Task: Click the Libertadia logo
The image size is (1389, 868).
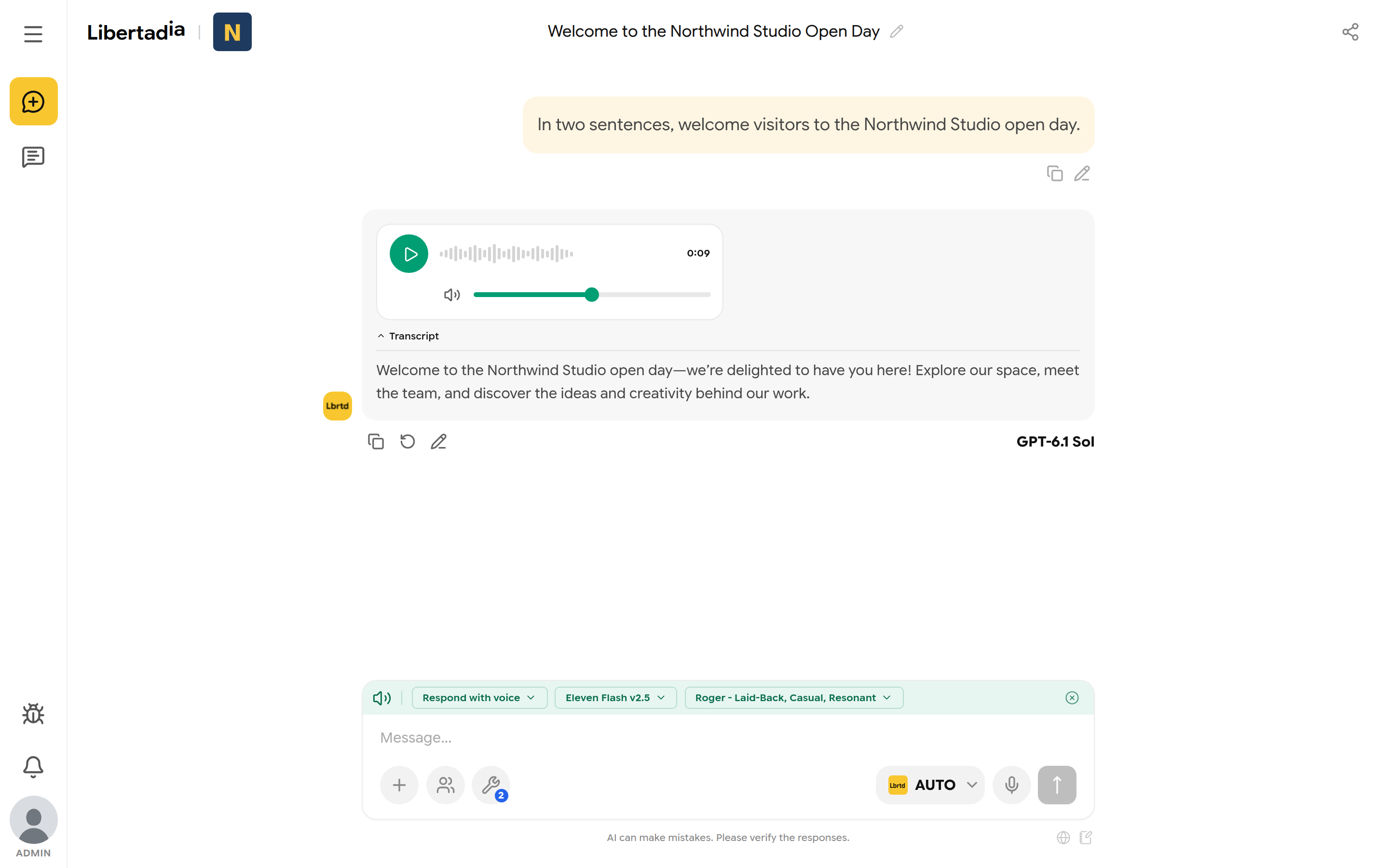Action: click(136, 31)
